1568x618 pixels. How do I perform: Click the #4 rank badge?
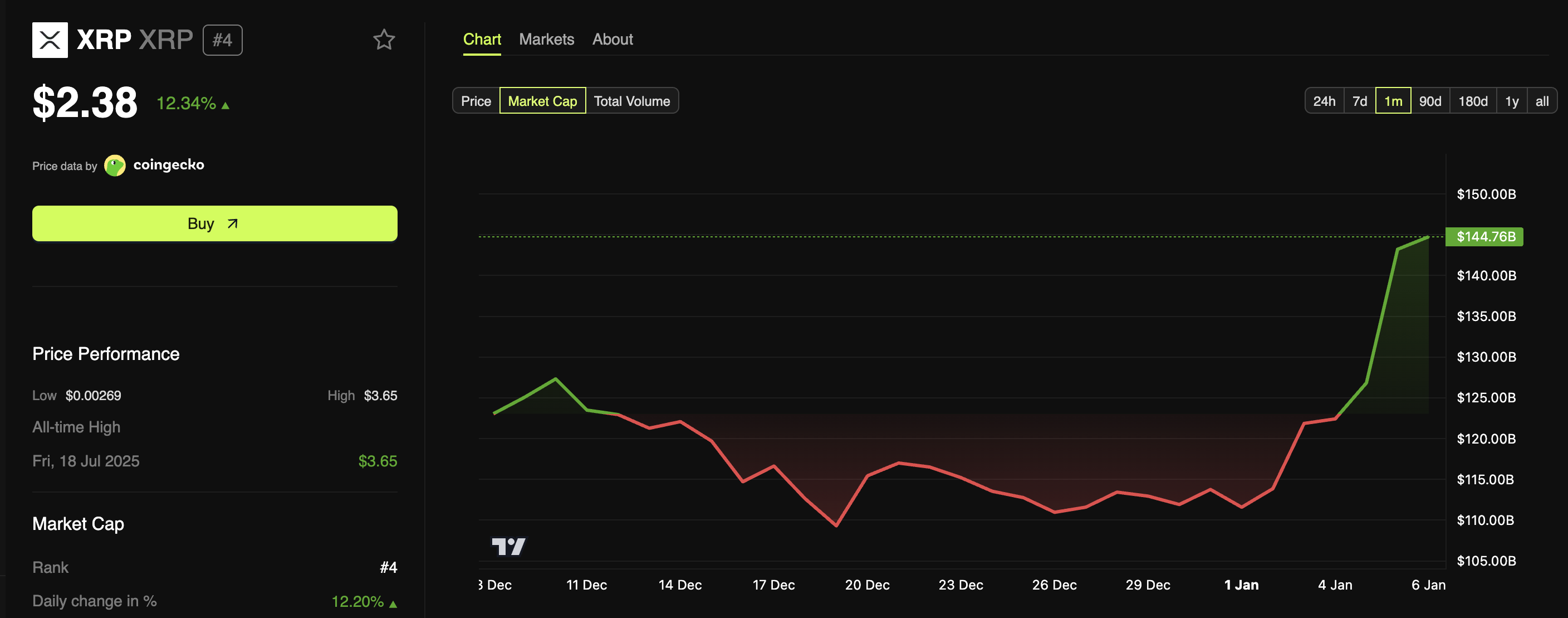[222, 40]
